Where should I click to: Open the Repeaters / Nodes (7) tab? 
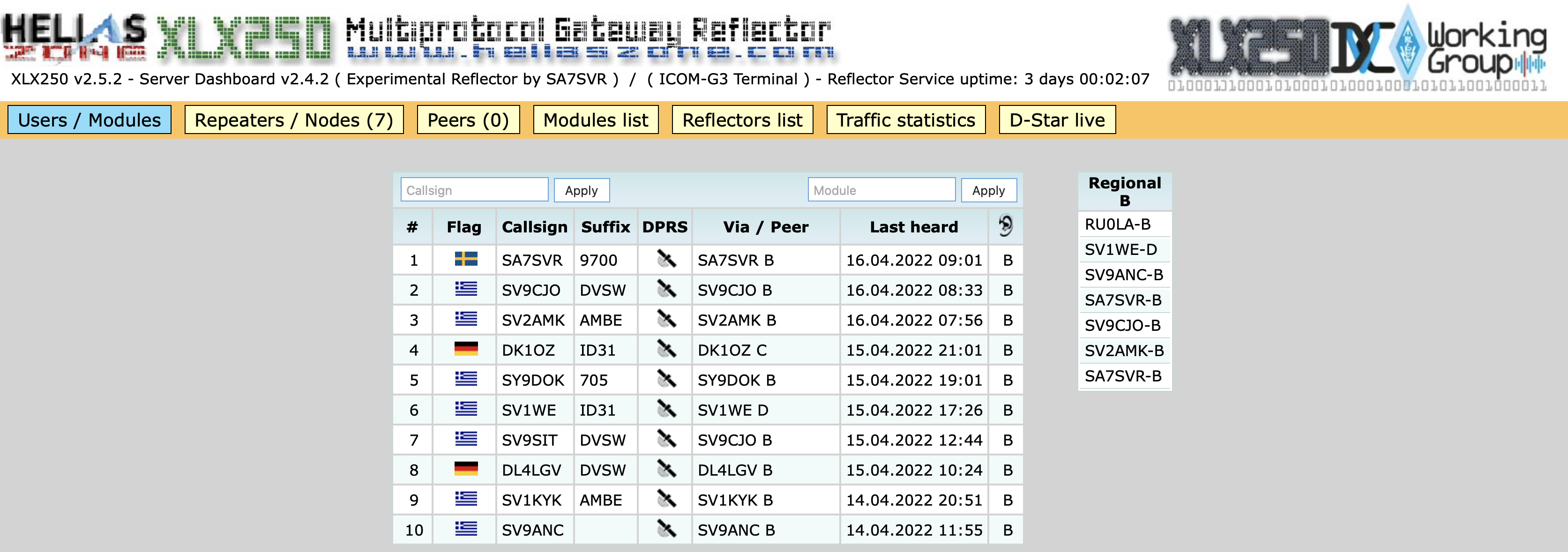pyautogui.click(x=293, y=120)
